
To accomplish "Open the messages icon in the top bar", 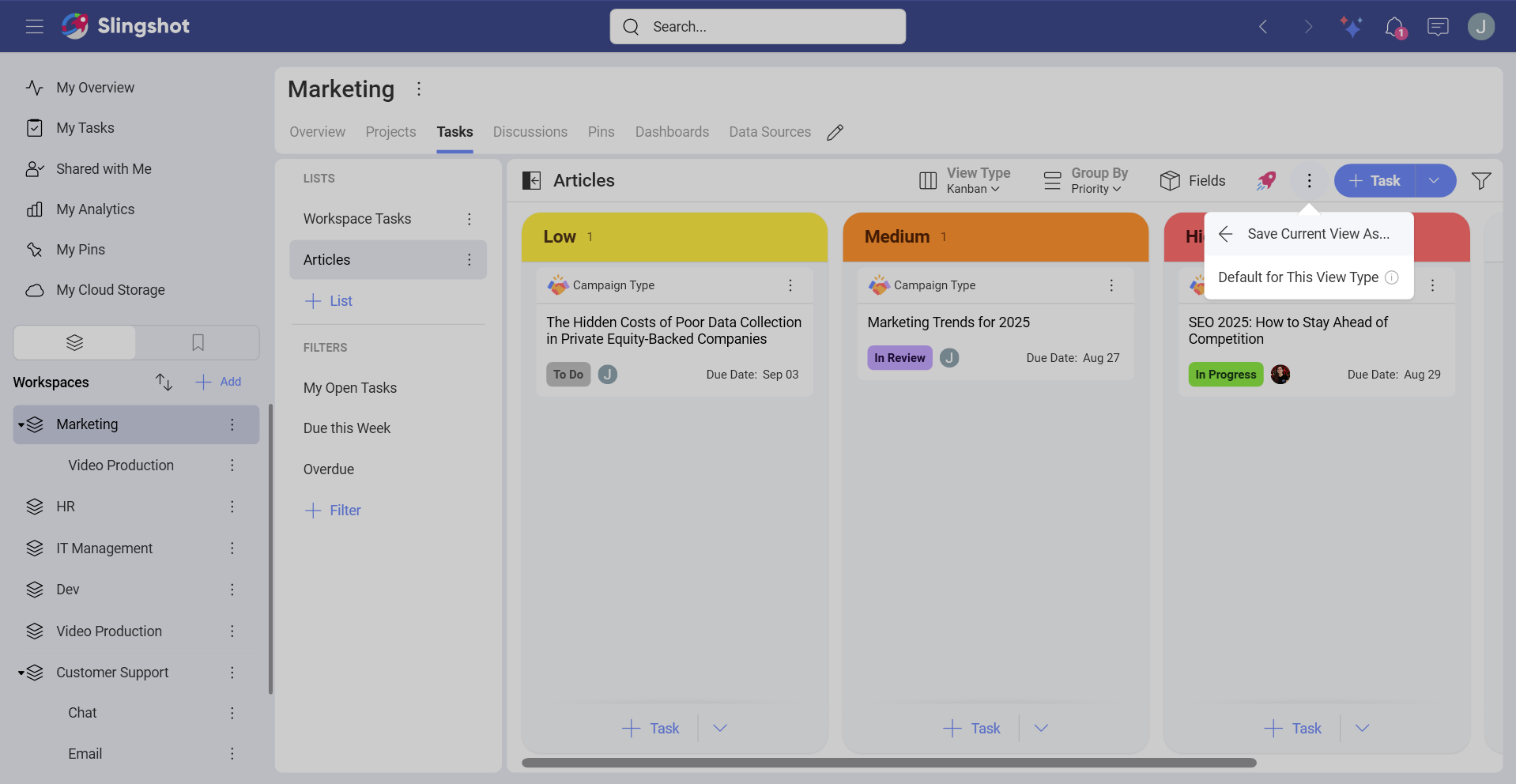I will (x=1438, y=26).
